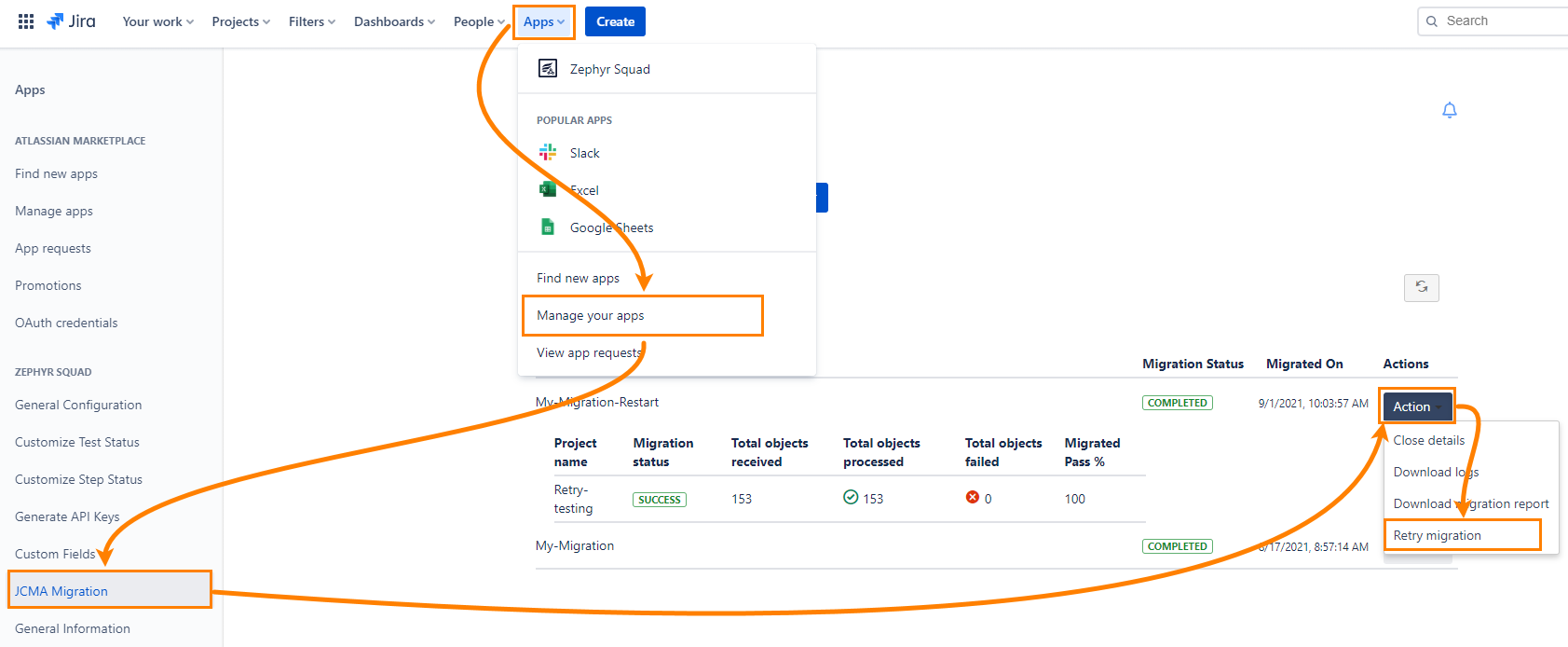The image size is (1568, 647).
Task: Select Download logs from Action menu
Action: point(1435,472)
